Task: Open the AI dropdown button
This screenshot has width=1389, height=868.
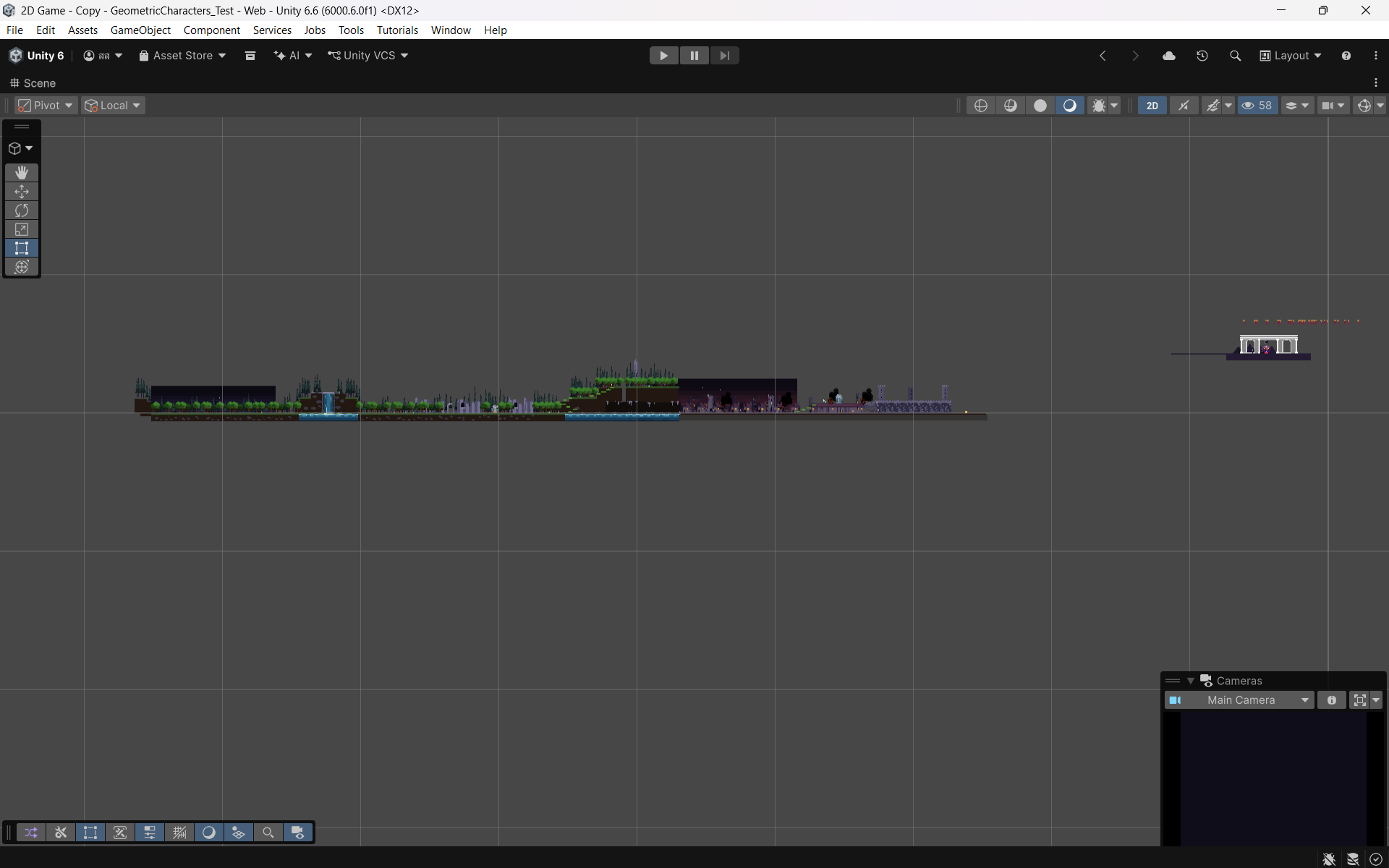Action: 293,56
